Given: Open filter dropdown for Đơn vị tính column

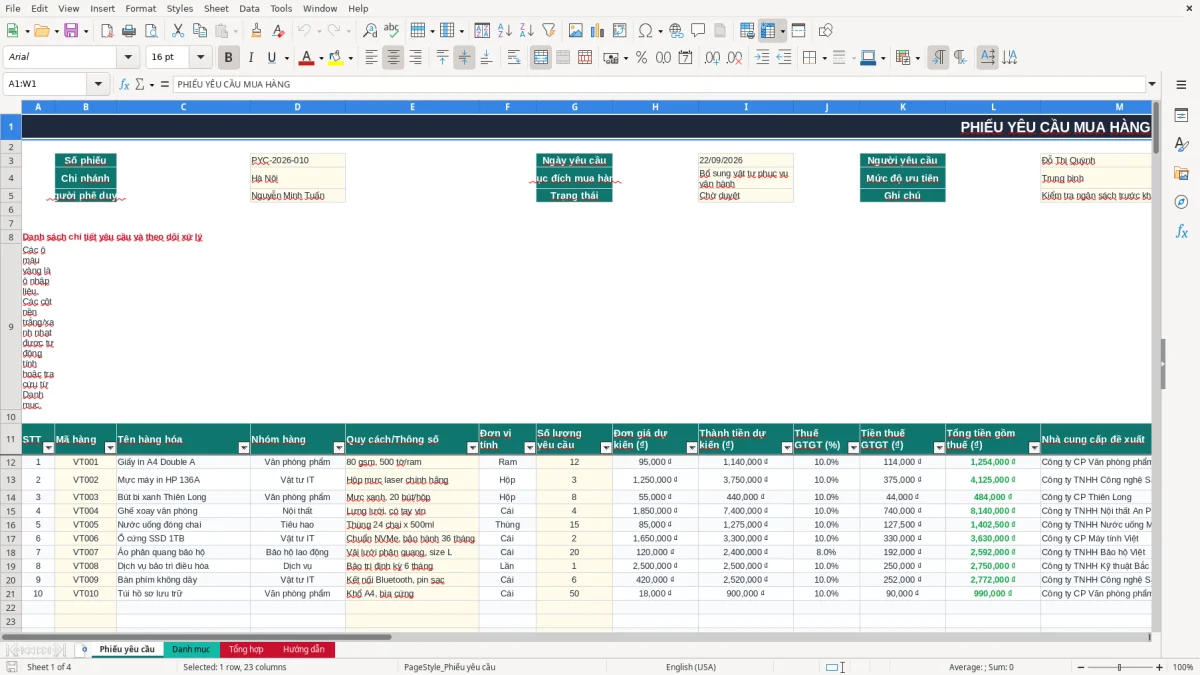Looking at the screenshot, I should pos(528,448).
